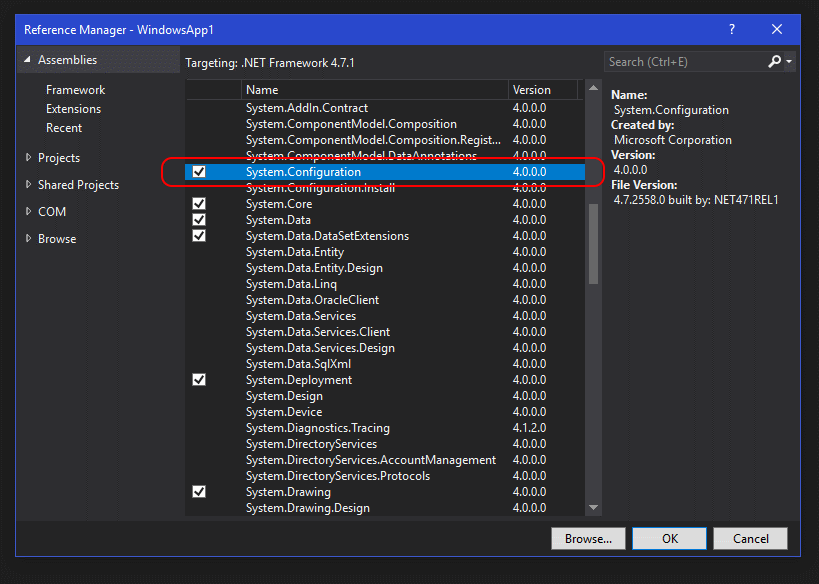Click the scrollbar down arrow
The height and width of the screenshot is (584, 819).
click(593, 507)
